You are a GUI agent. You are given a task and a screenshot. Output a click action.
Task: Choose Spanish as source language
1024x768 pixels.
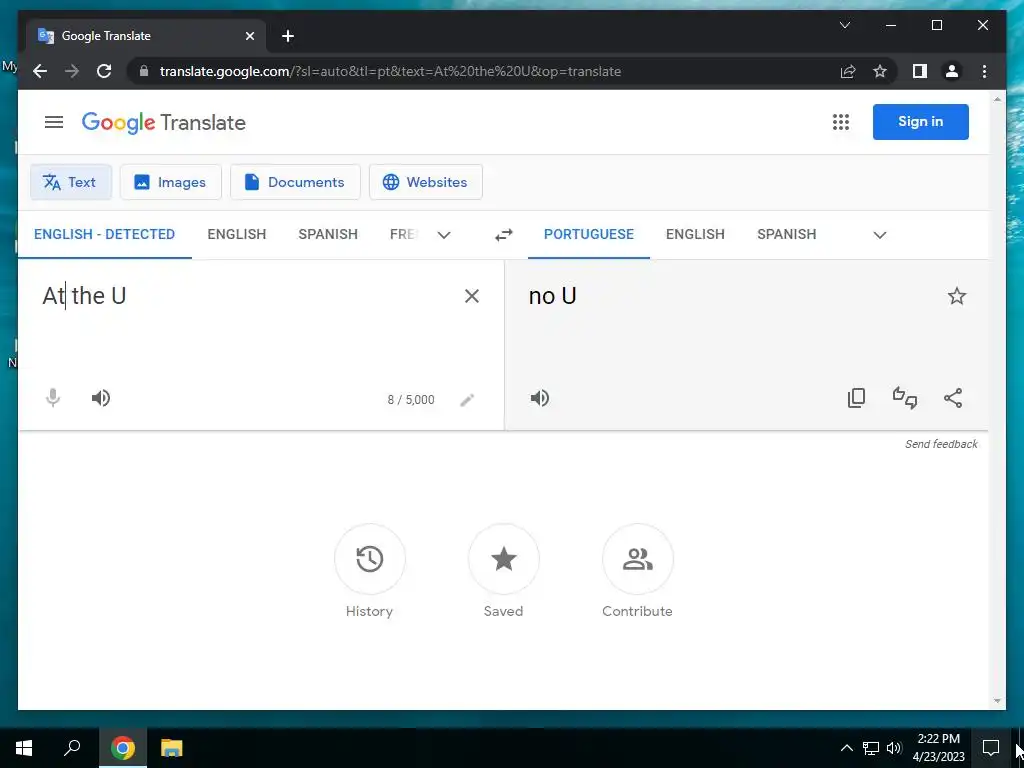(328, 234)
